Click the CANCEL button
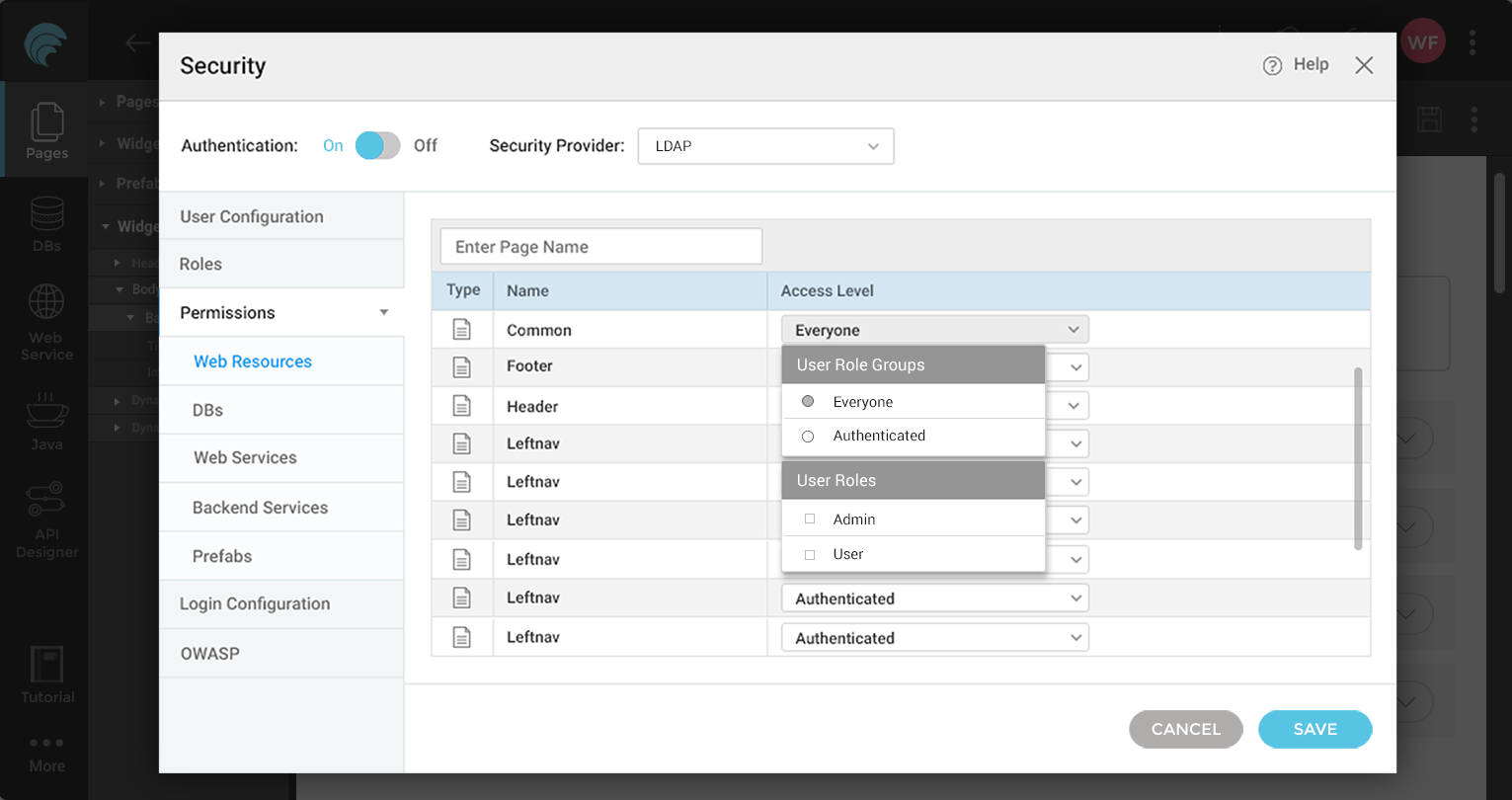The image size is (1512, 800). (x=1186, y=729)
